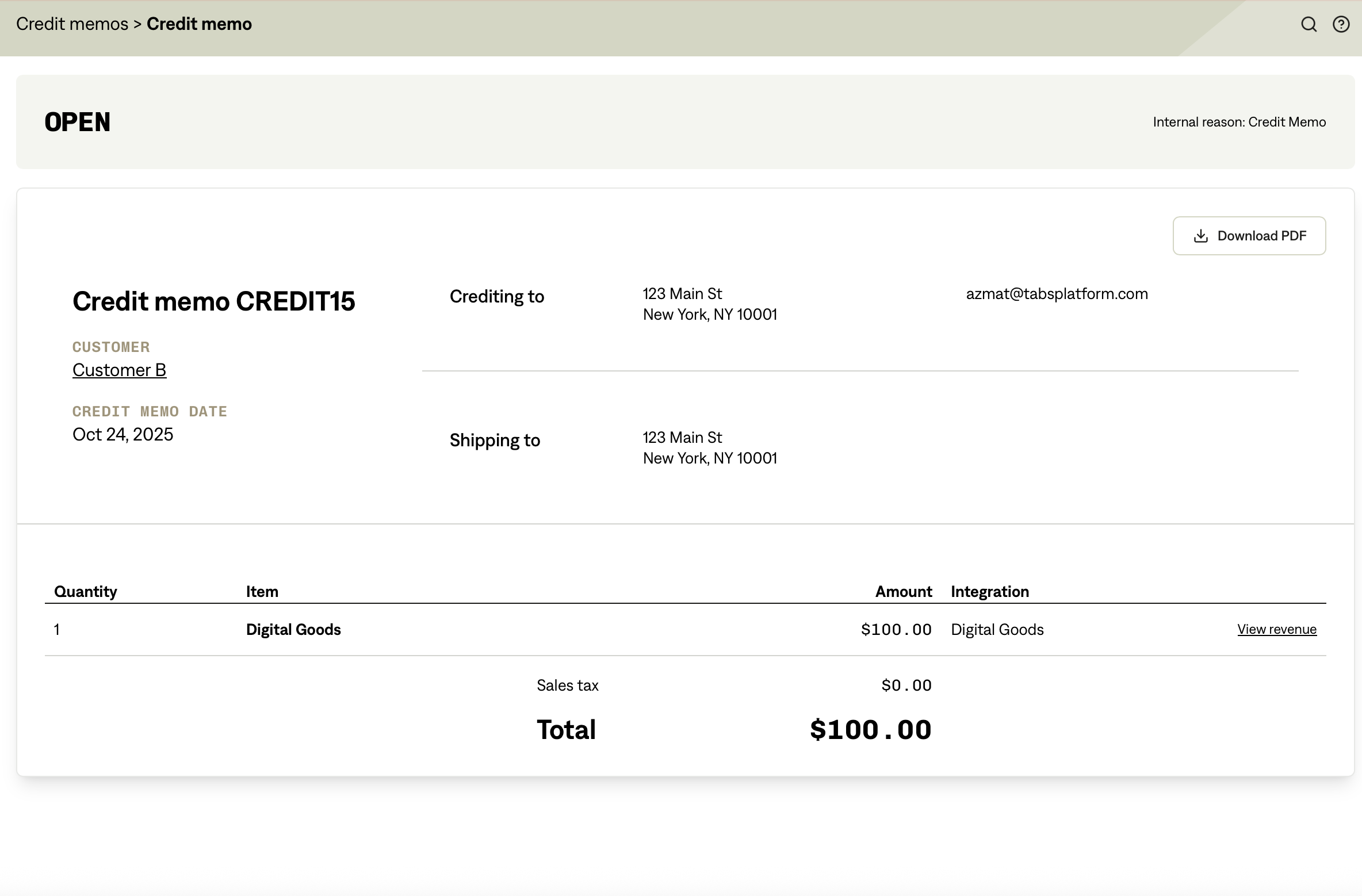This screenshot has width=1362, height=896.
Task: Click the Internal reason: Credit Memo text
Action: click(x=1239, y=122)
